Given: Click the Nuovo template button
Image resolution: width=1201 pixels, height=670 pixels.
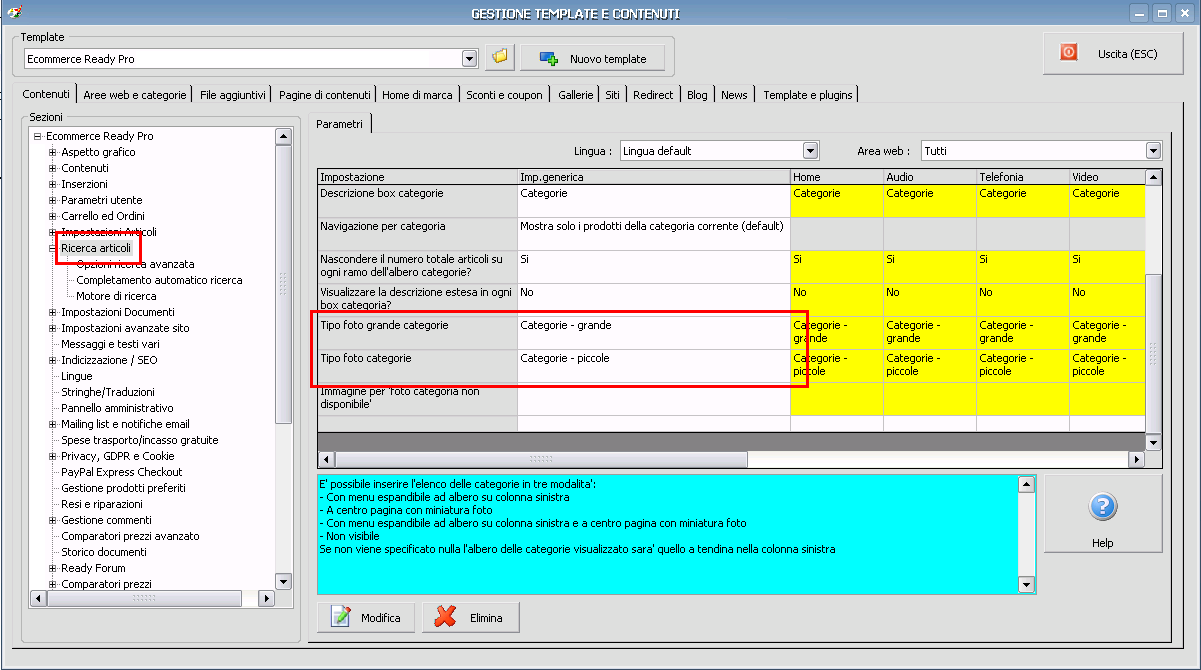Looking at the screenshot, I should pyautogui.click(x=592, y=59).
